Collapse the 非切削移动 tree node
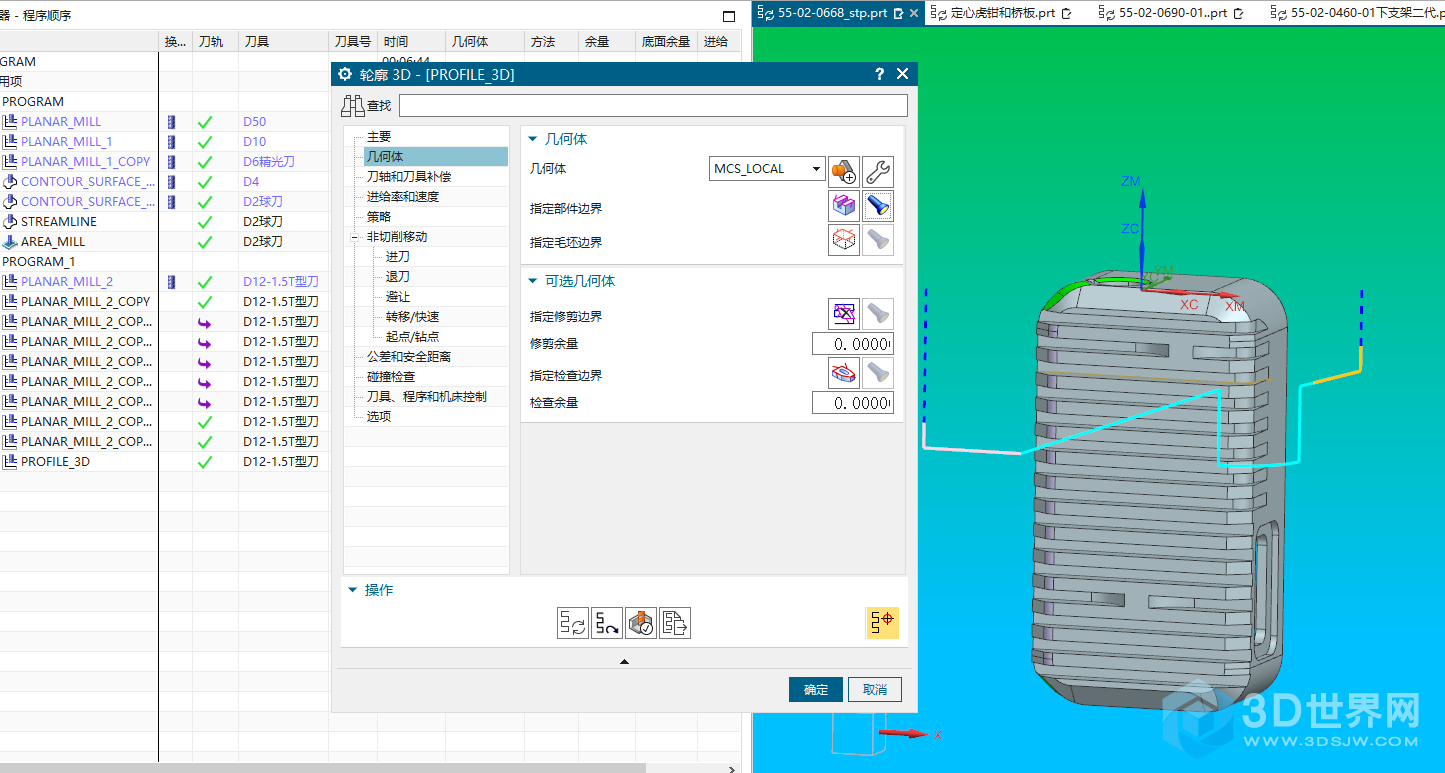This screenshot has width=1445, height=773. (x=353, y=237)
